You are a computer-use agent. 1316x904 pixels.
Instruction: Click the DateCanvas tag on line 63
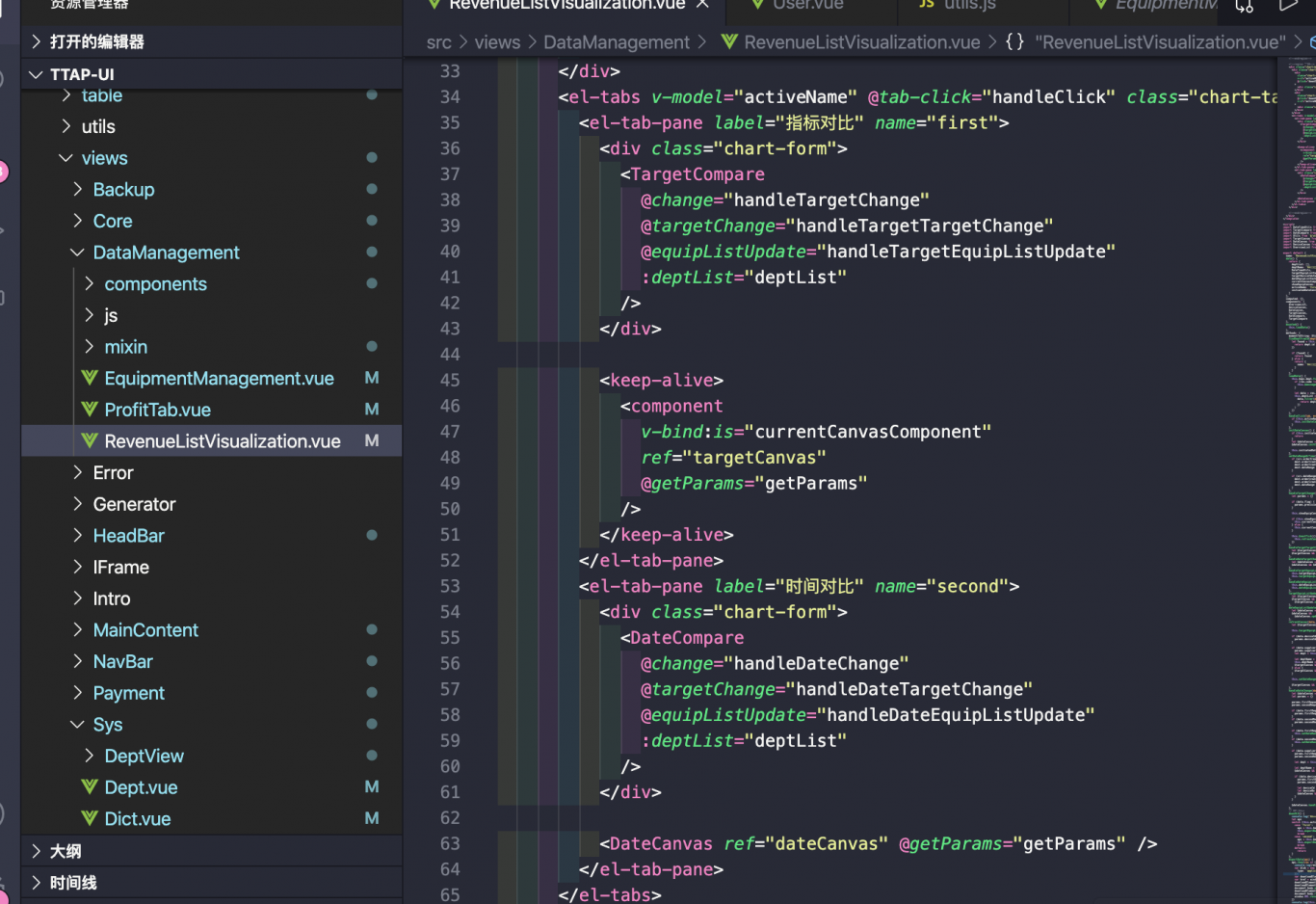pyautogui.click(x=661, y=843)
